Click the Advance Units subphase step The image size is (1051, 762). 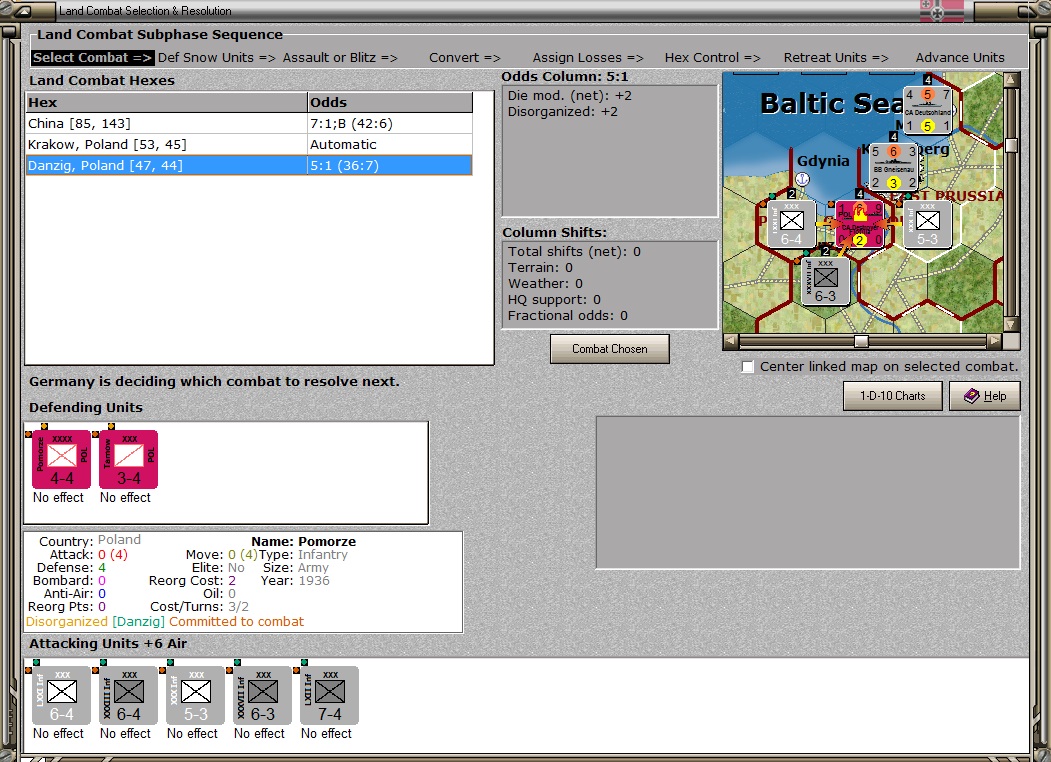pyautogui.click(x=960, y=58)
